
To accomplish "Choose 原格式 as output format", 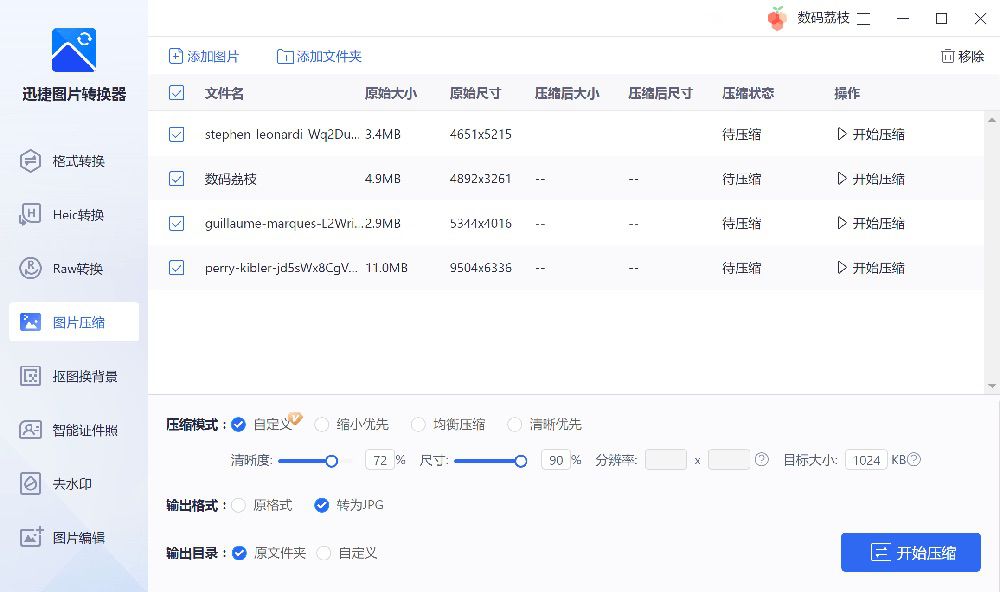I will point(239,505).
